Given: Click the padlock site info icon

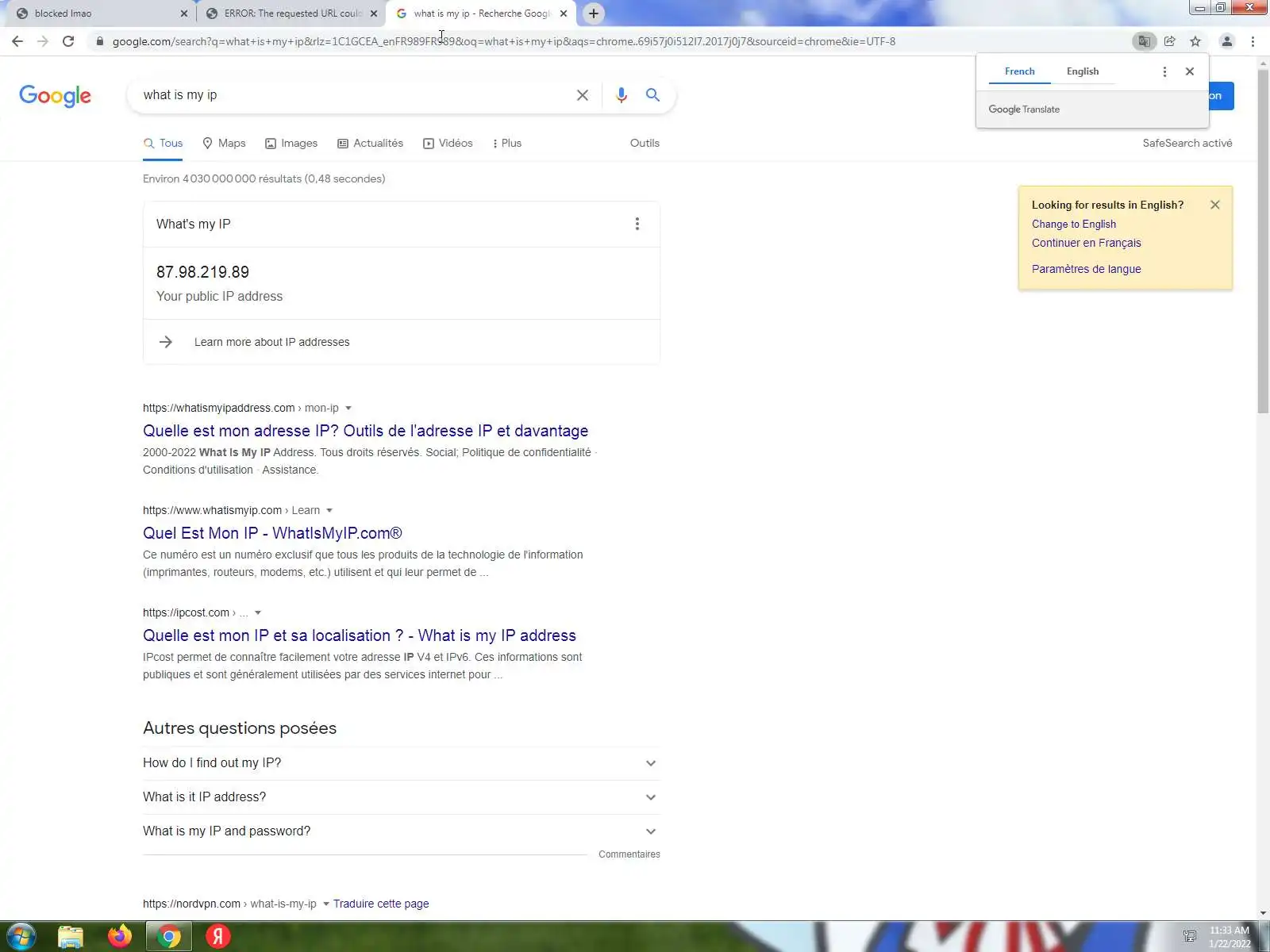Looking at the screenshot, I should coord(99,41).
